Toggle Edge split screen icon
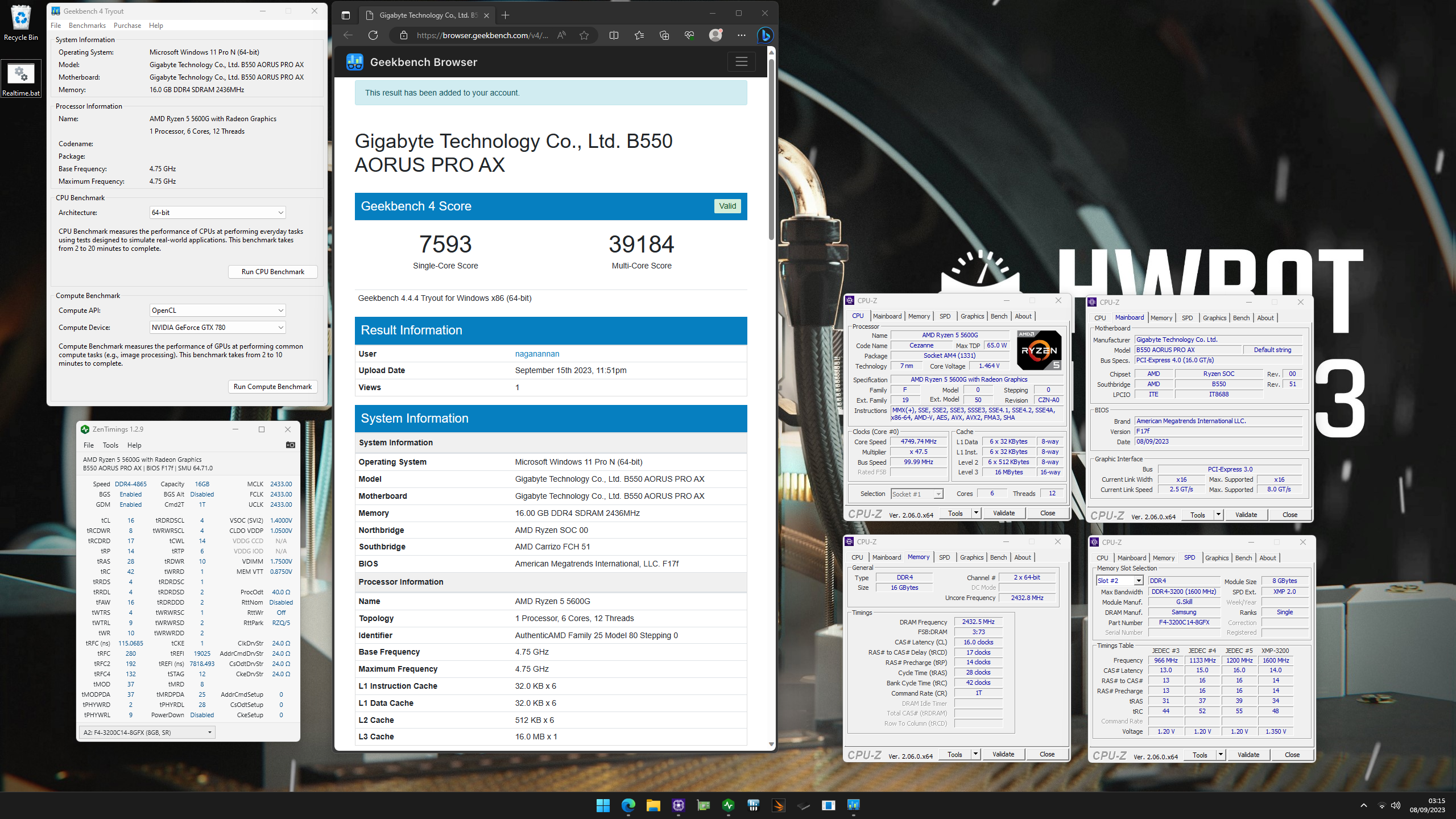Screen dimensions: 1456x819 click(614, 35)
